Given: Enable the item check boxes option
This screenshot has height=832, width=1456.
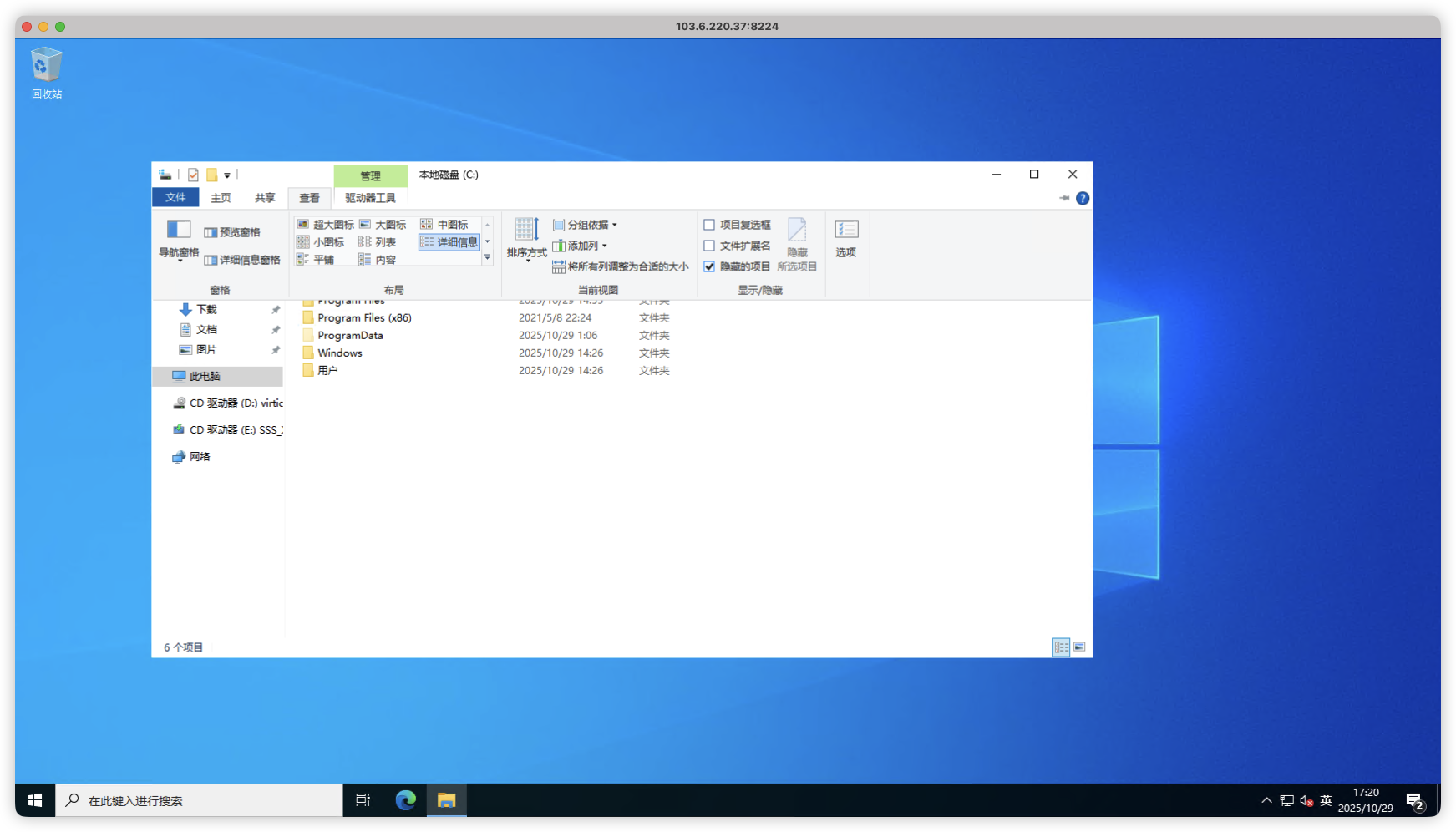Looking at the screenshot, I should coord(709,225).
